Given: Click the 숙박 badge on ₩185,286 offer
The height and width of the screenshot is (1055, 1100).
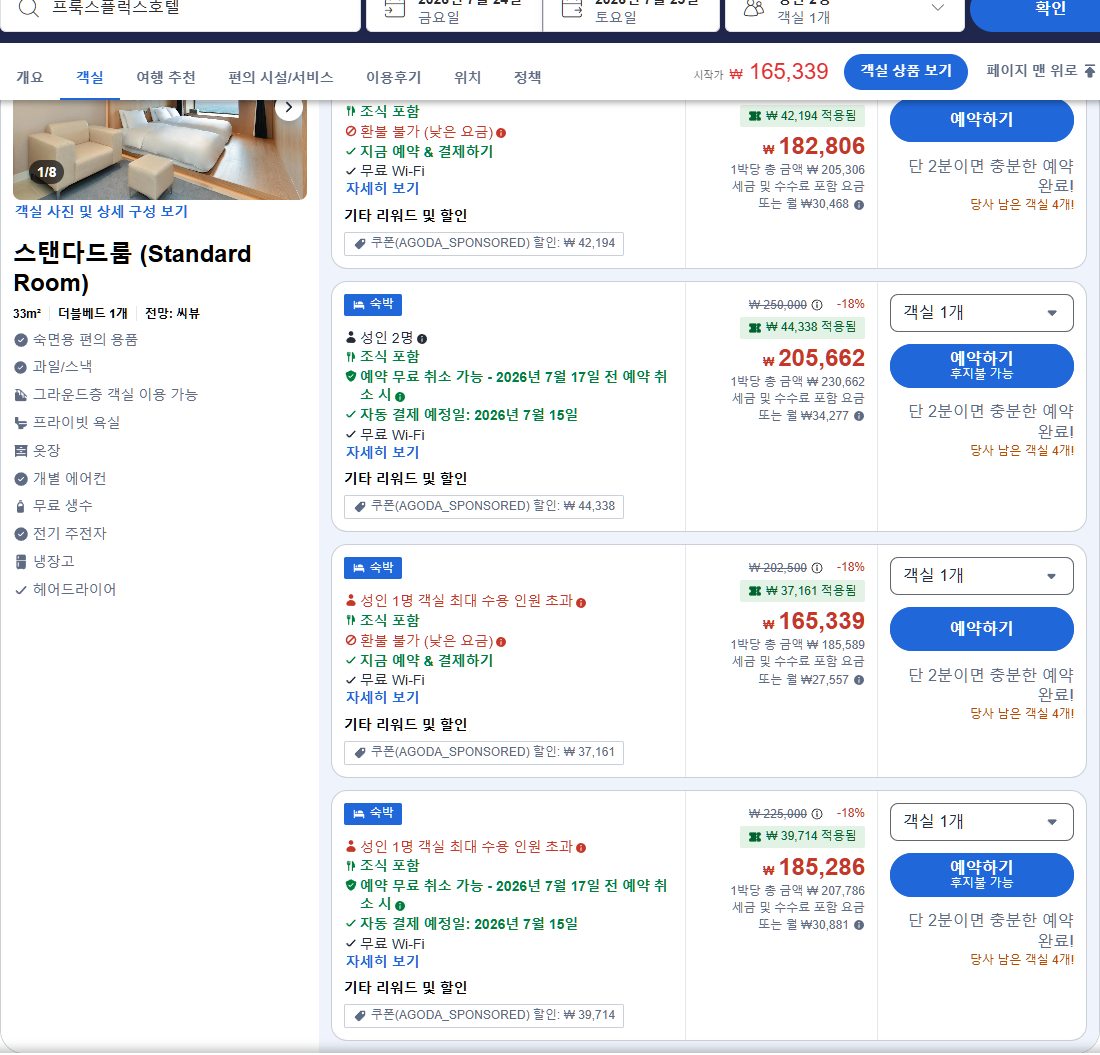Looking at the screenshot, I should pos(373,814).
